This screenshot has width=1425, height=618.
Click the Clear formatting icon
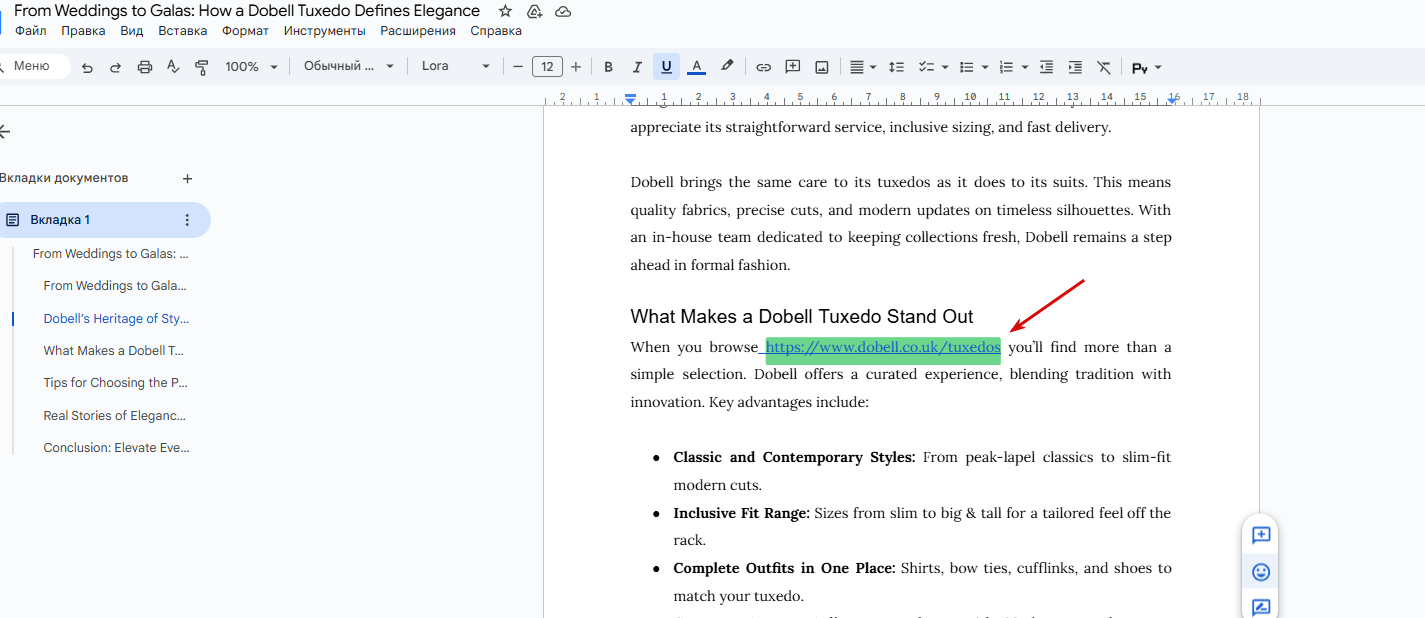click(x=1104, y=67)
